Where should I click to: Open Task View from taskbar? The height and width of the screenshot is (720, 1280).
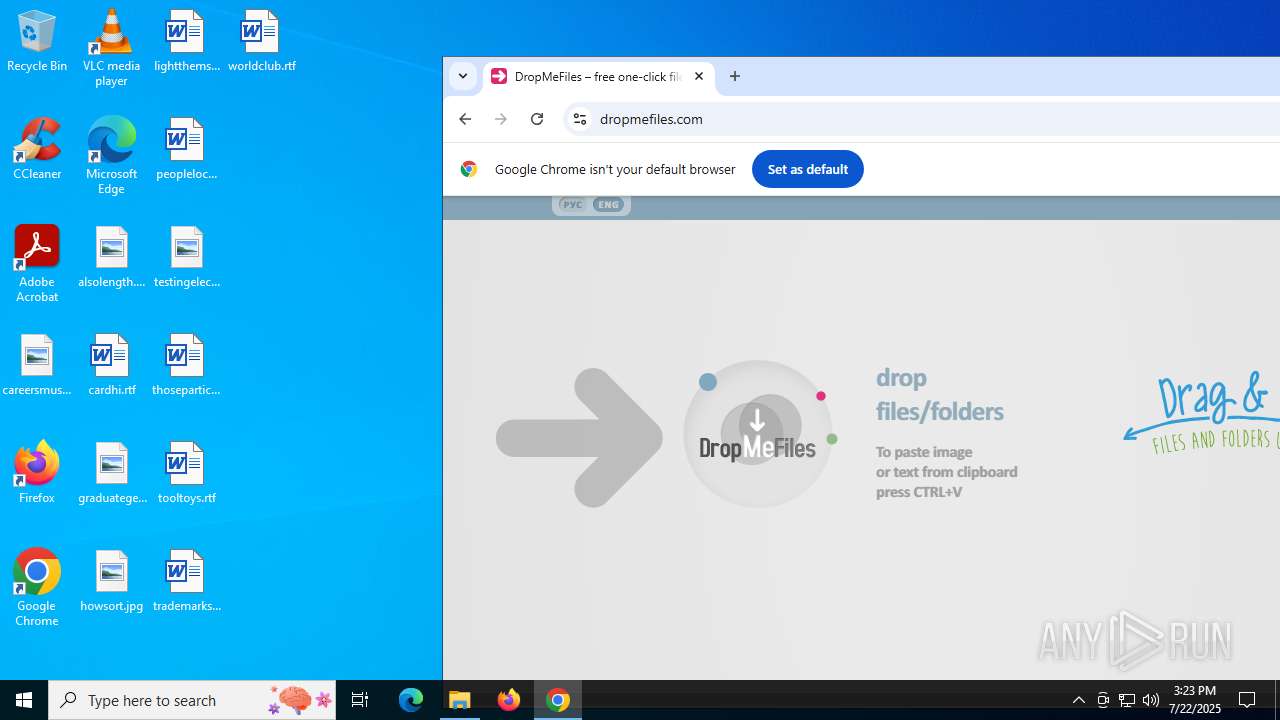[x=360, y=700]
